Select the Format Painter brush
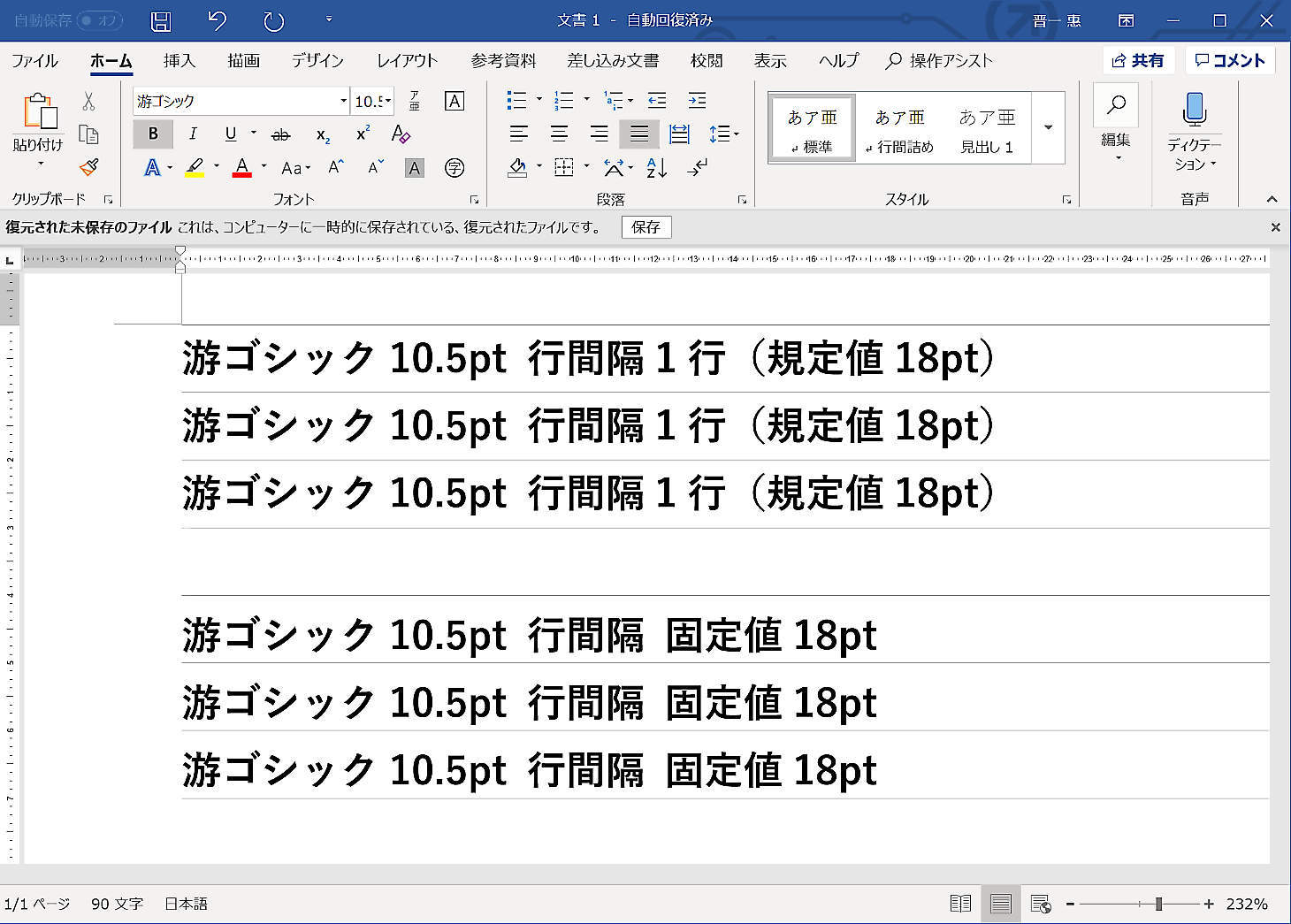 click(x=88, y=166)
